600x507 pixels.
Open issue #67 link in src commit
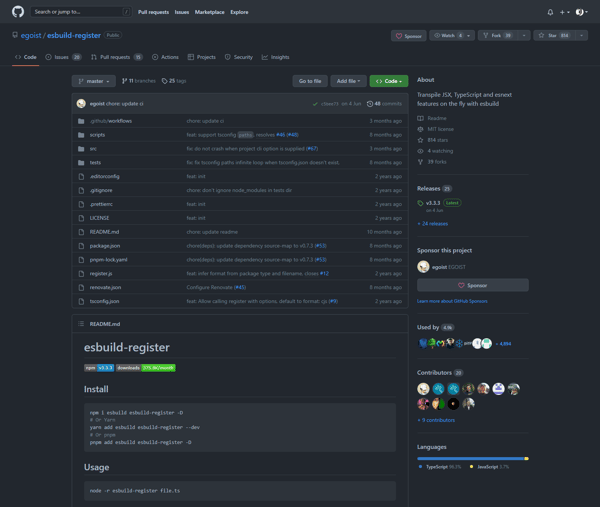312,148
